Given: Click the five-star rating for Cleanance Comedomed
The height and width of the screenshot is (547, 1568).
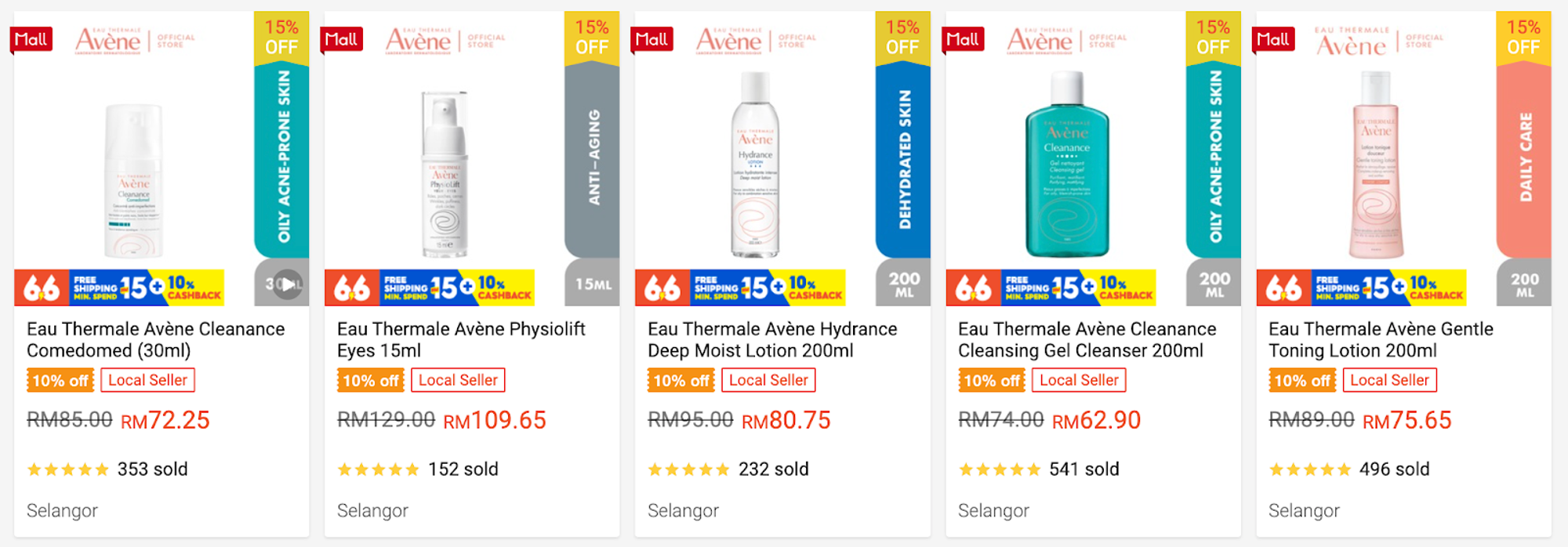Looking at the screenshot, I should click(68, 469).
